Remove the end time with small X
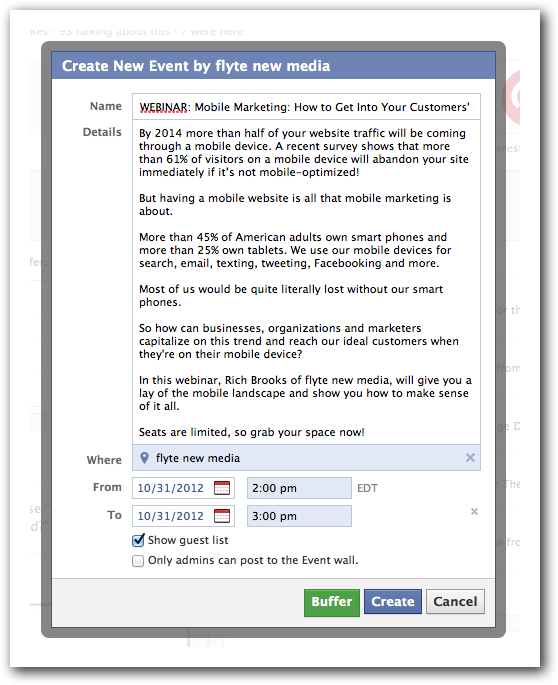The height and width of the screenshot is (685, 558). pyautogui.click(x=474, y=511)
